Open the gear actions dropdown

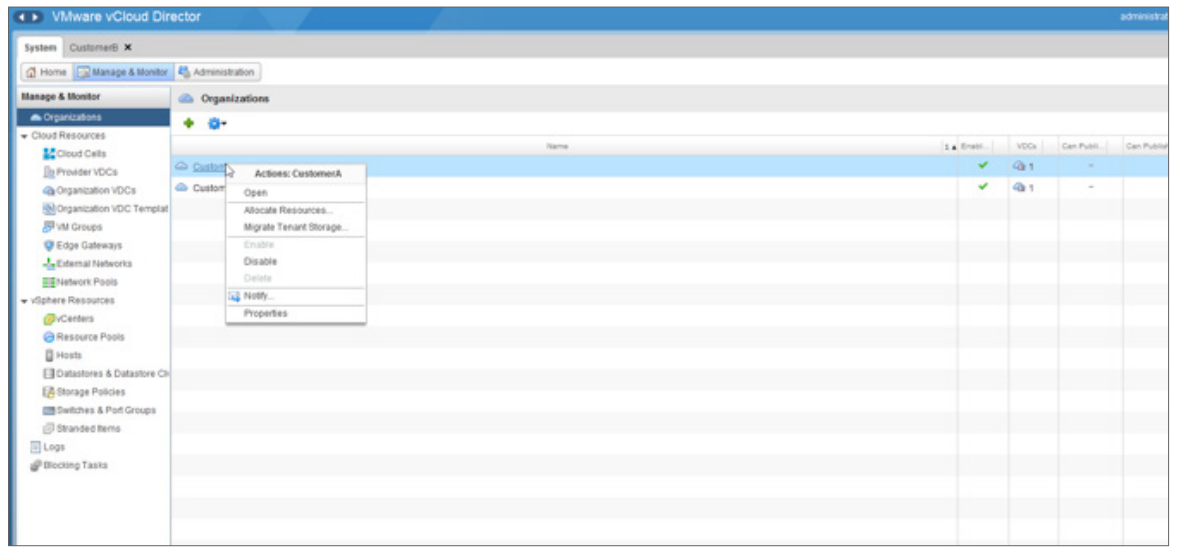coord(216,124)
